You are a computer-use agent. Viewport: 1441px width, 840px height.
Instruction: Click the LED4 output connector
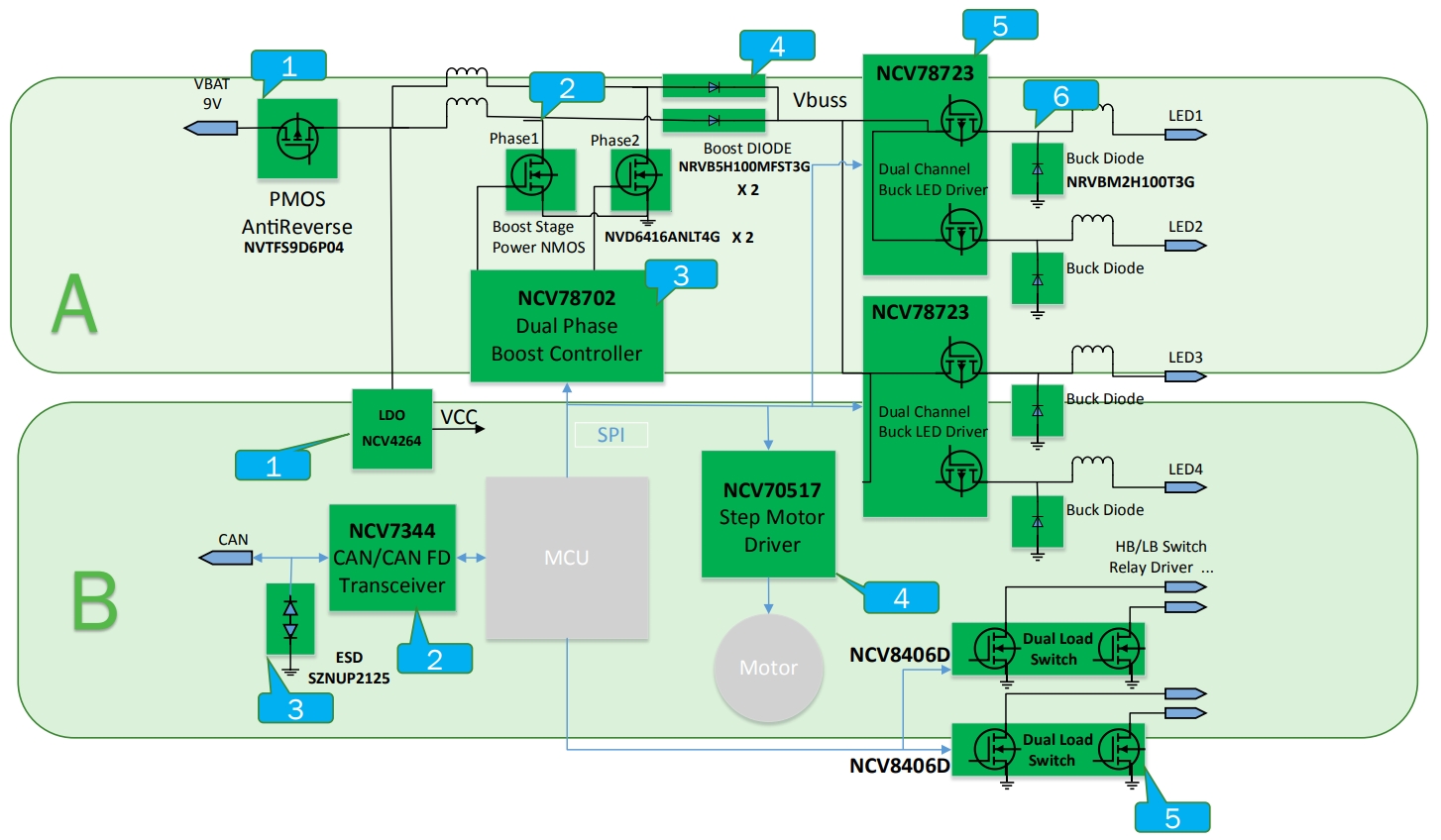pos(1185,487)
